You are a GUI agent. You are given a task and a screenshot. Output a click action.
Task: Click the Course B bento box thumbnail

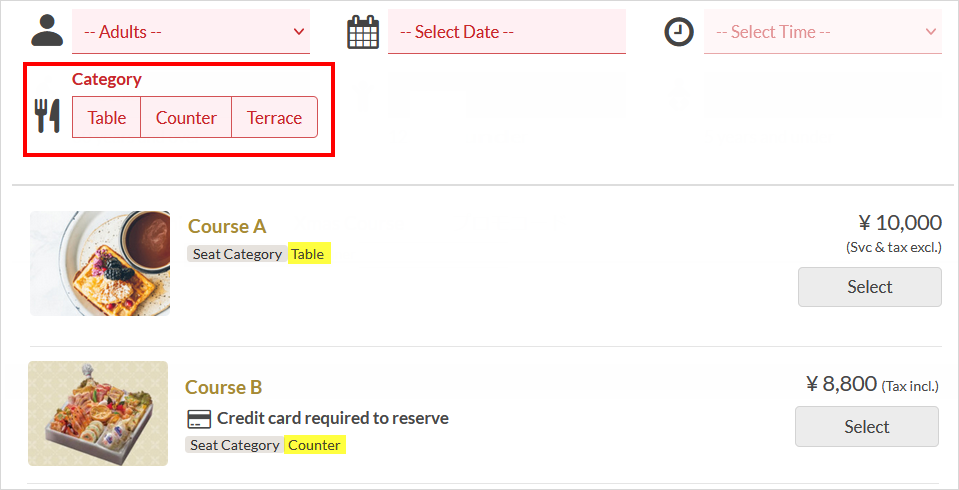tap(98, 413)
